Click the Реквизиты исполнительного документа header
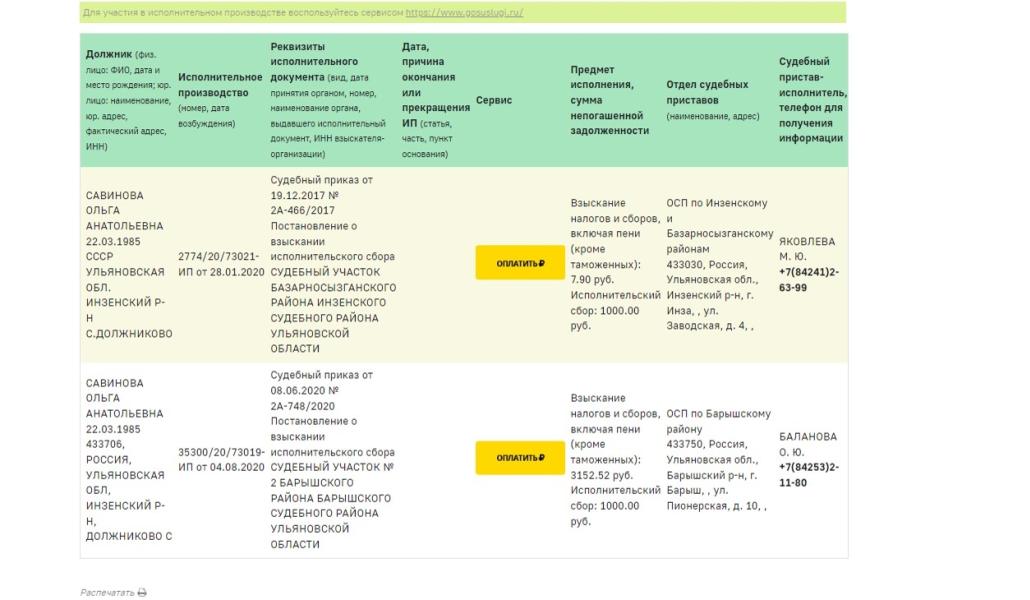1030x600 pixels. (x=332, y=100)
